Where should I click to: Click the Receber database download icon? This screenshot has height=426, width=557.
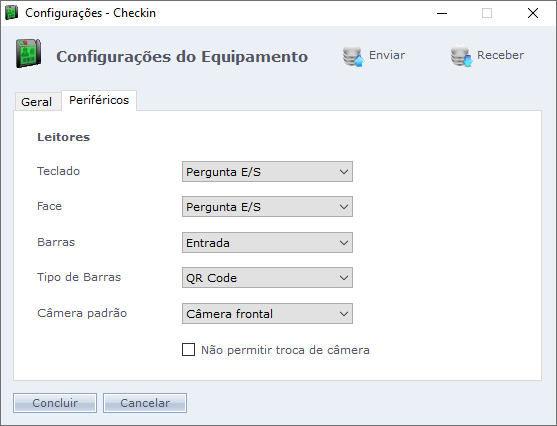(x=462, y=56)
